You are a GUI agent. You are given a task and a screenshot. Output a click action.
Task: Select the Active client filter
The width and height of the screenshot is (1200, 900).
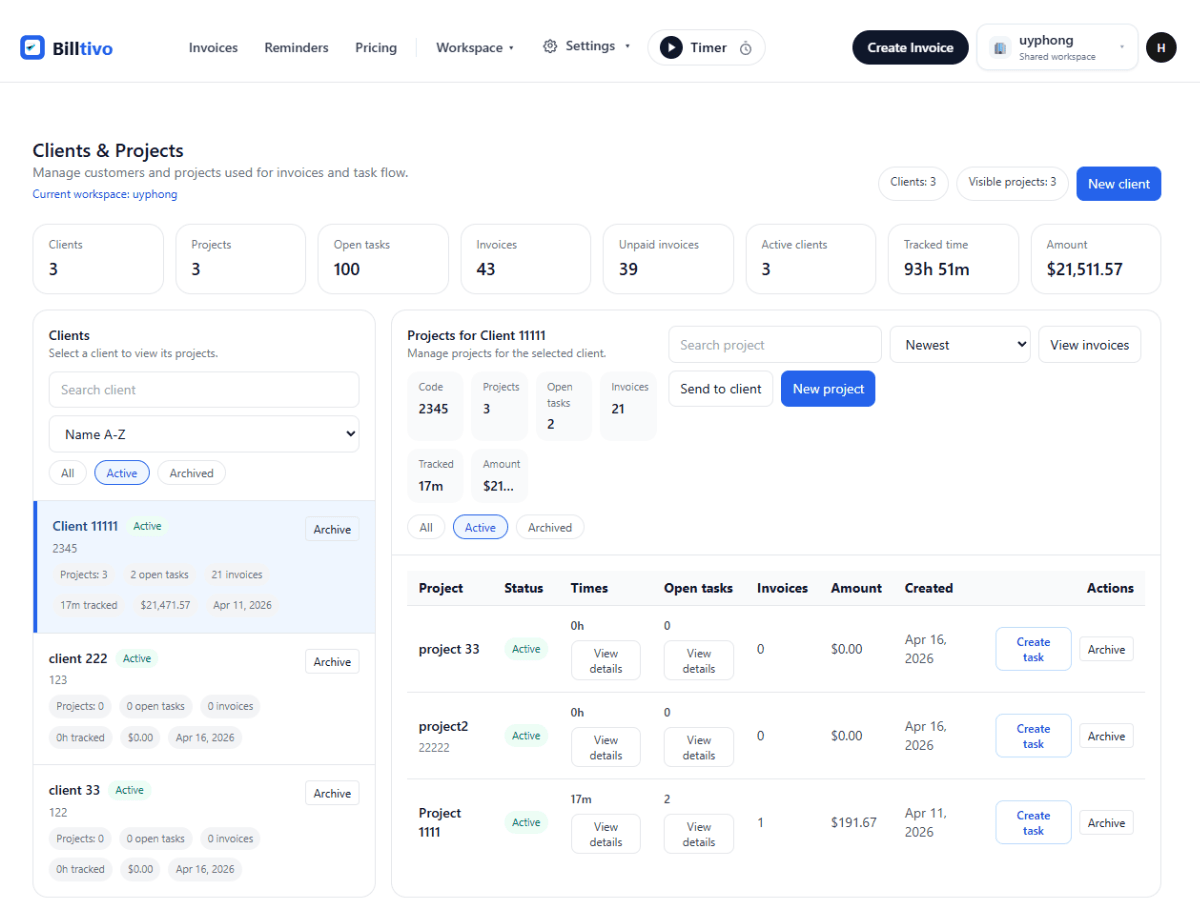[x=122, y=473]
